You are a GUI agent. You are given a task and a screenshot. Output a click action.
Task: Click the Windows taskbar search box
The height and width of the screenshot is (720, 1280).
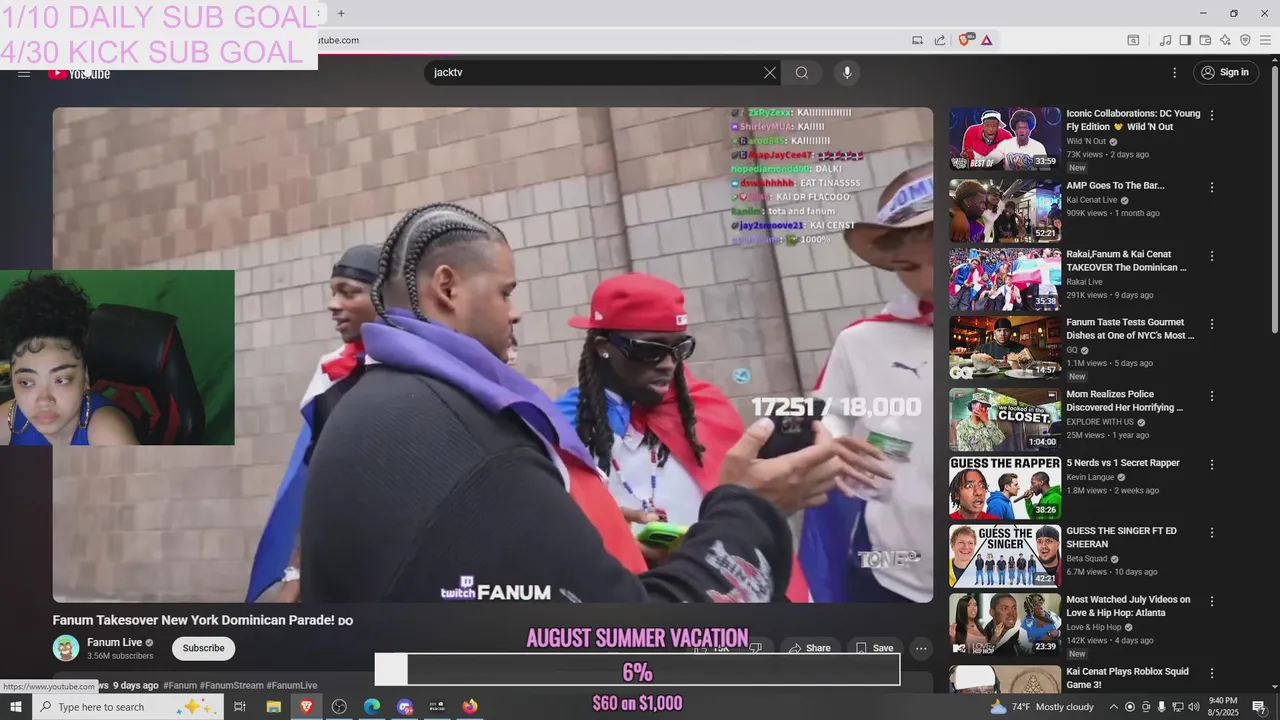tap(127, 707)
